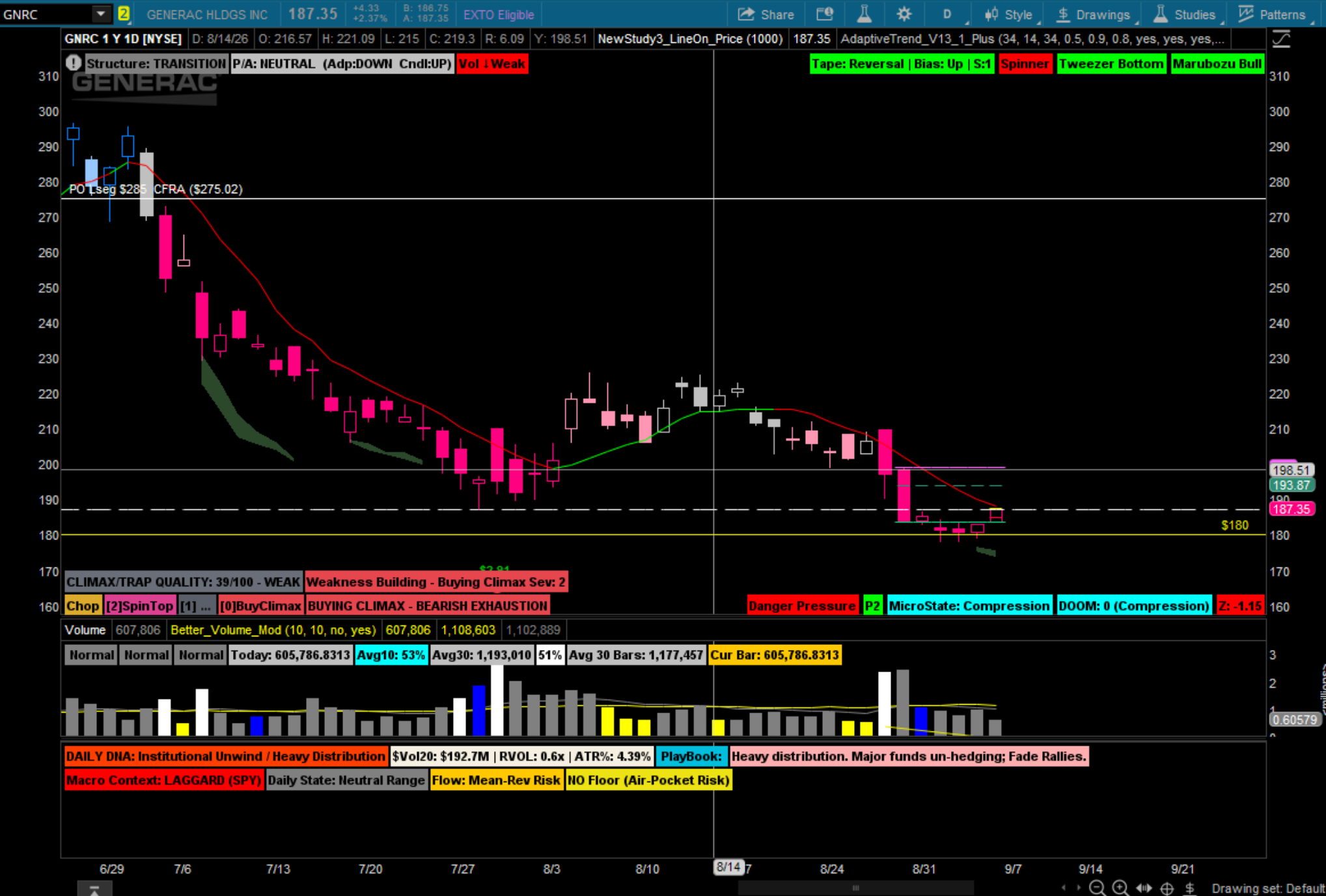Open the Drawings menu
Screen dimensions: 1326x896
(x=1093, y=14)
